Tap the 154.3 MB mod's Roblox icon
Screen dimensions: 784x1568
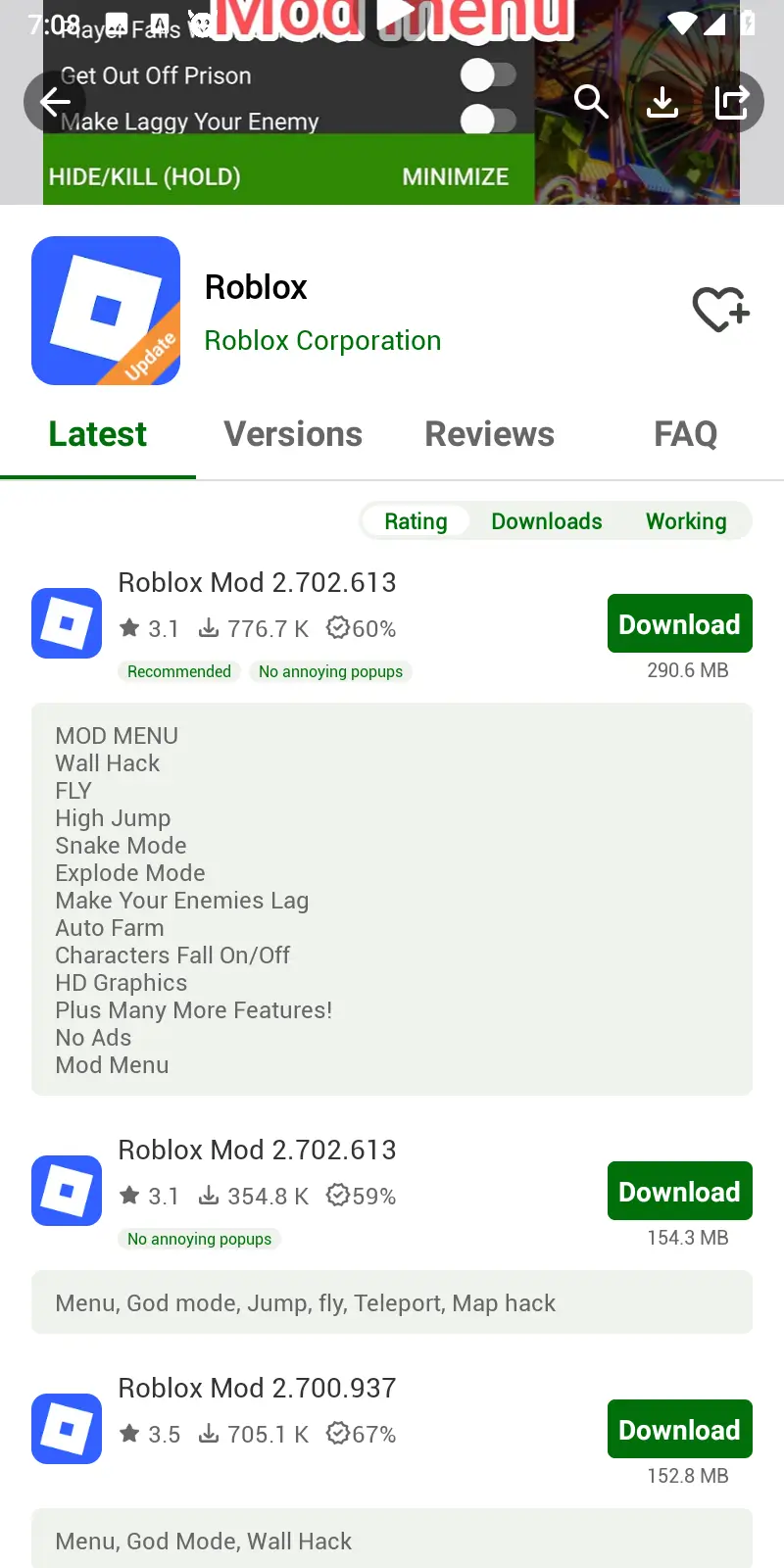[x=67, y=1191]
